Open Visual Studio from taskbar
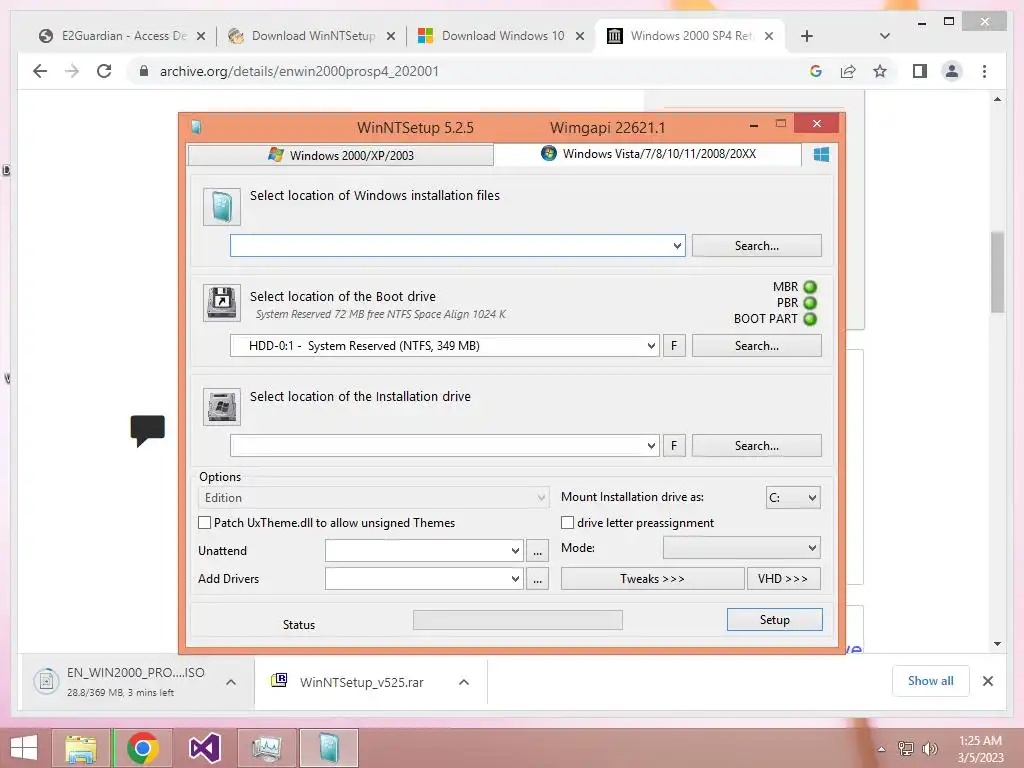This screenshot has width=1024, height=768. pyautogui.click(x=204, y=748)
